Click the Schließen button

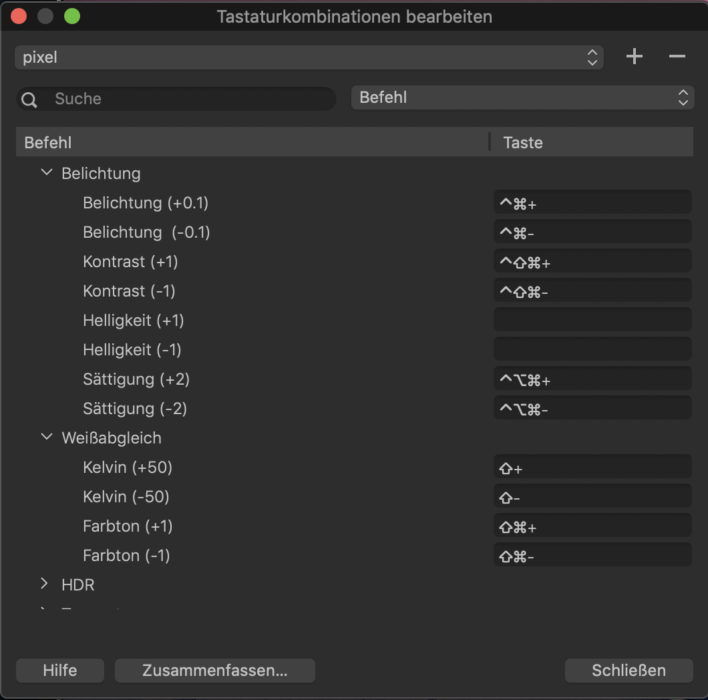(x=629, y=670)
